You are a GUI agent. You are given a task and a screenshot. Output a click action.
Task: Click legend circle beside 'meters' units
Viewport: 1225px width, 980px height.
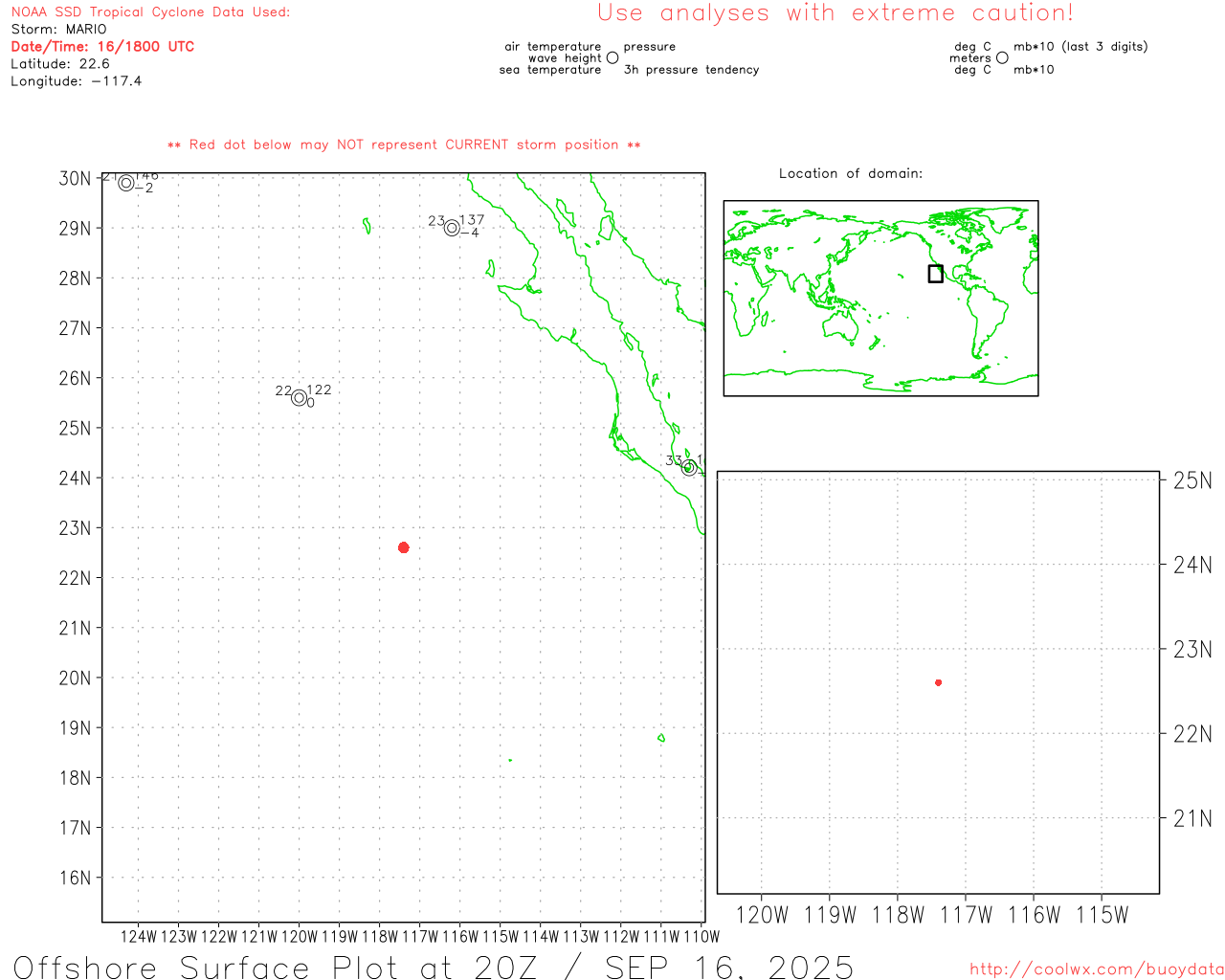coord(1002,57)
